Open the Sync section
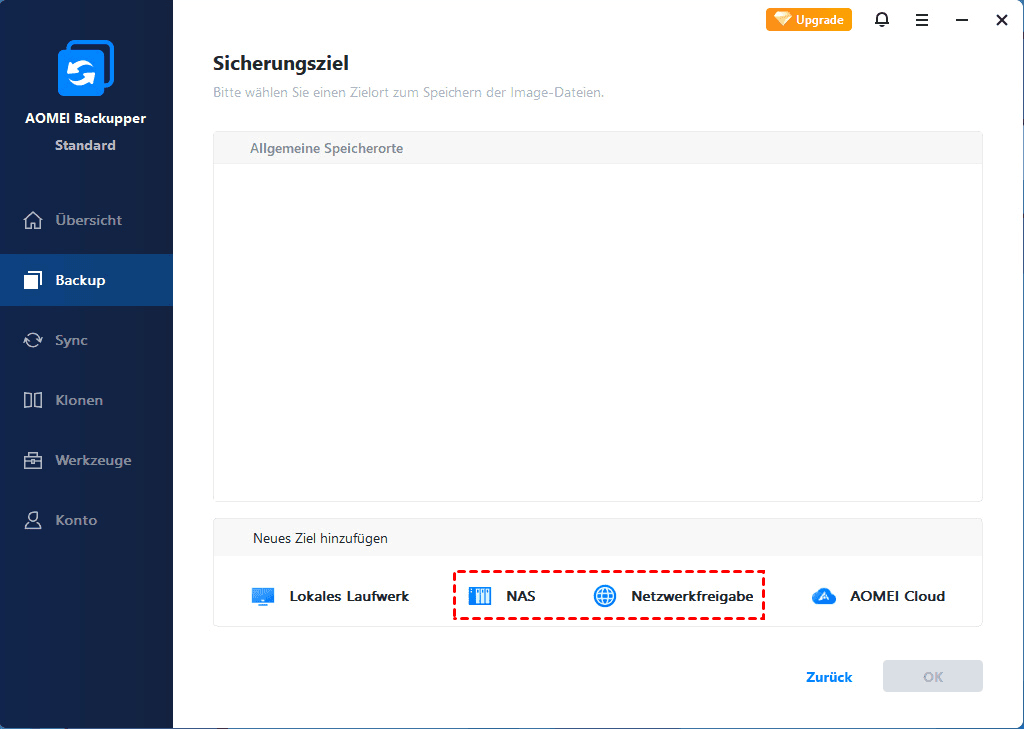1024x729 pixels. coord(86,340)
